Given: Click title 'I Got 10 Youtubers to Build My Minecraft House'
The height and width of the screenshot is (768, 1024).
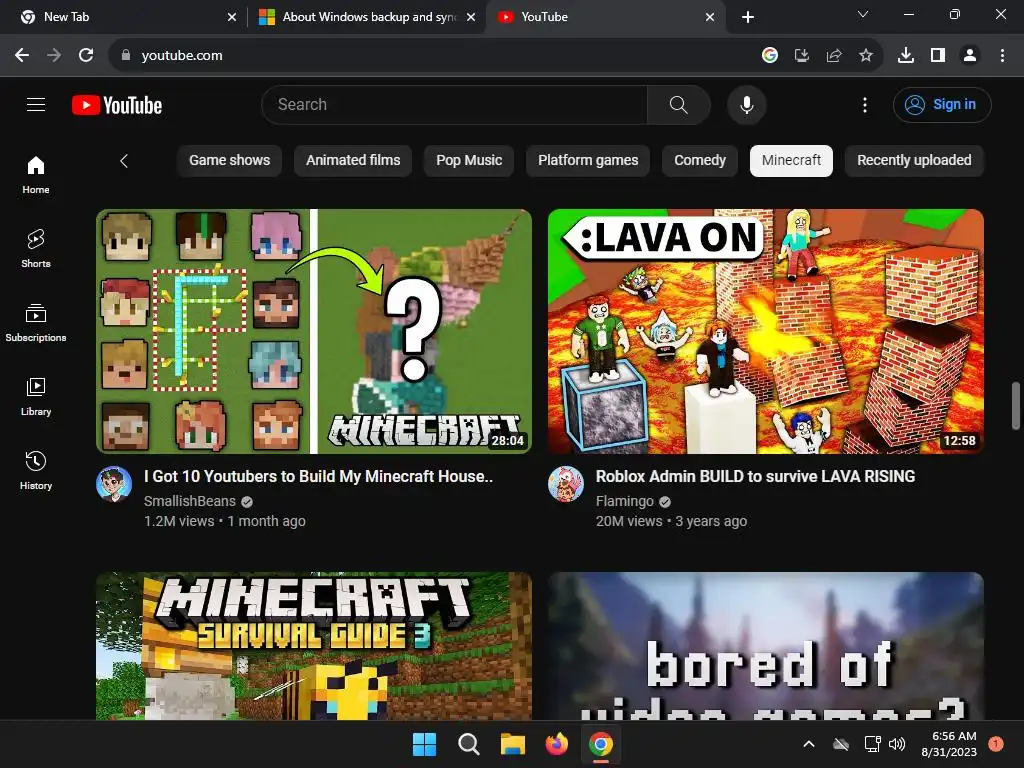Looking at the screenshot, I should (x=319, y=476).
